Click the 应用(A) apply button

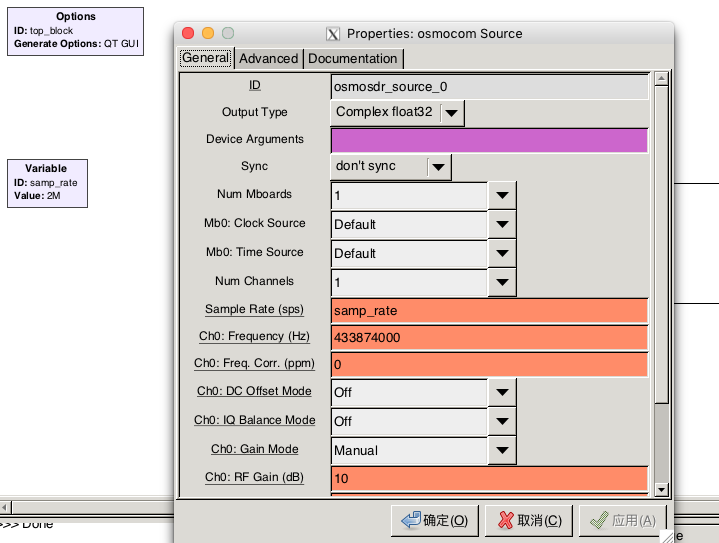(x=623, y=521)
